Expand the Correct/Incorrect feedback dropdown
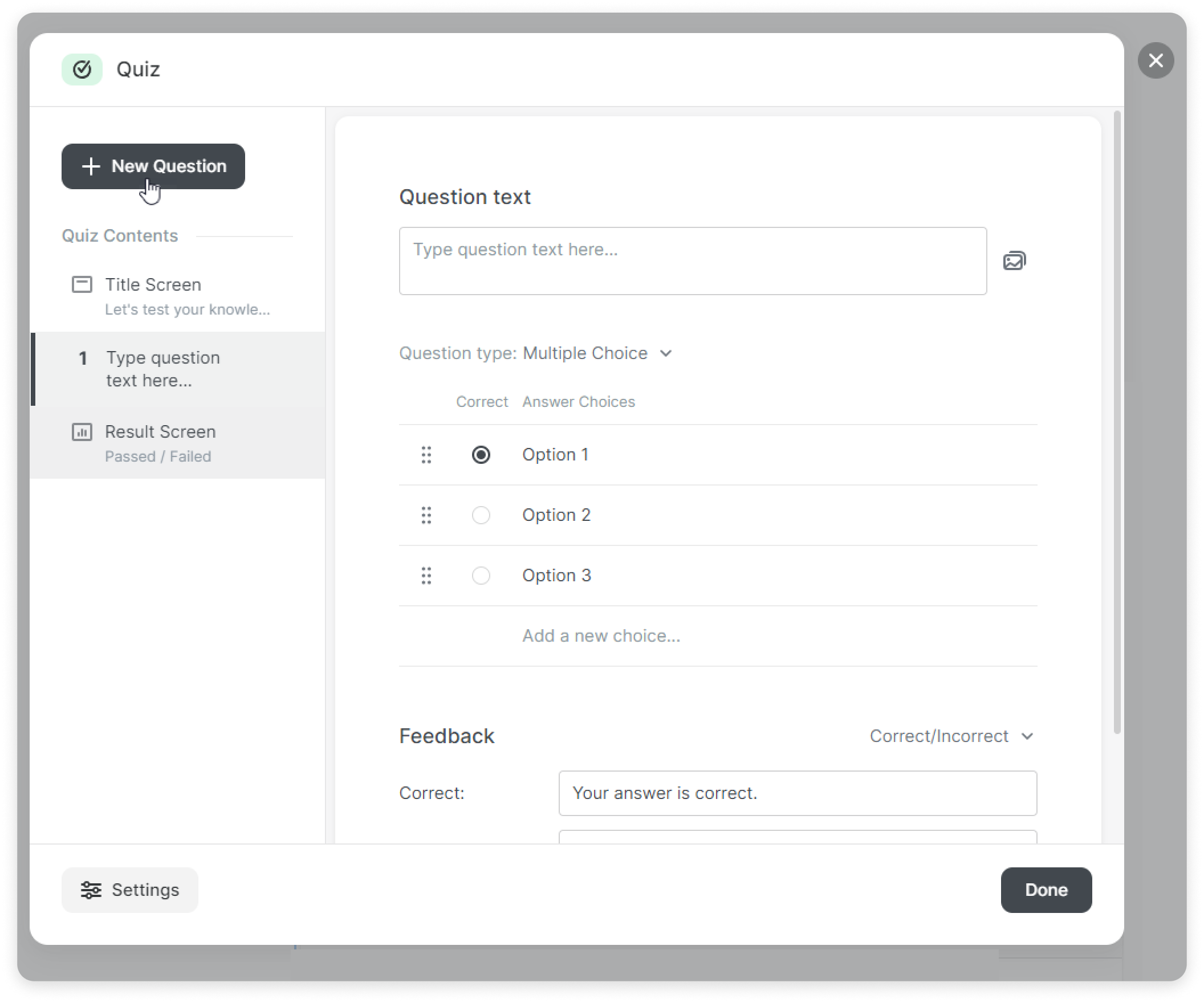The height and width of the screenshot is (1003, 1204). [x=951, y=736]
